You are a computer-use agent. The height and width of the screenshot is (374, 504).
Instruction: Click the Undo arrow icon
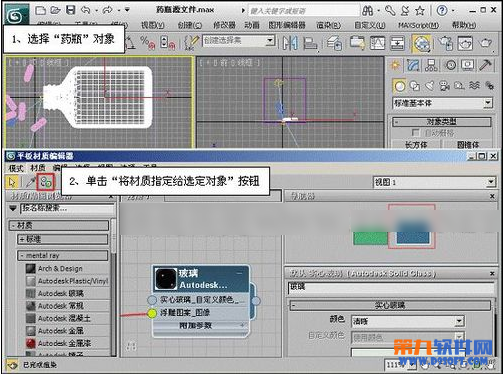[x=86, y=10]
